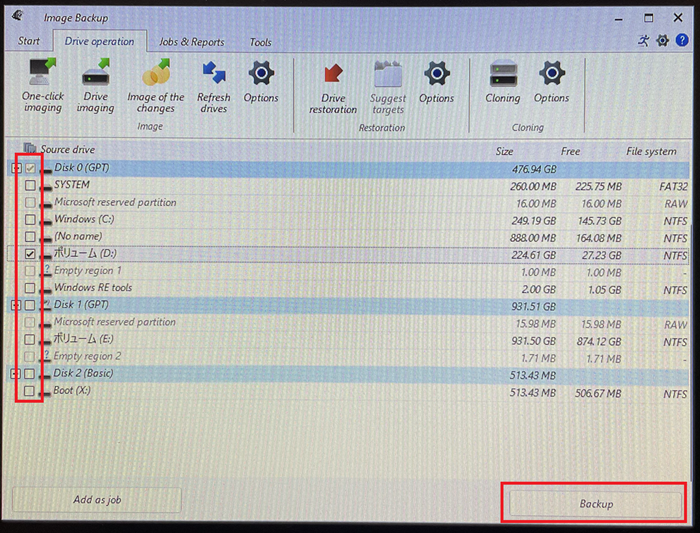Tick the Boot (X:) checkbox
The height and width of the screenshot is (533, 700).
[x=30, y=391]
